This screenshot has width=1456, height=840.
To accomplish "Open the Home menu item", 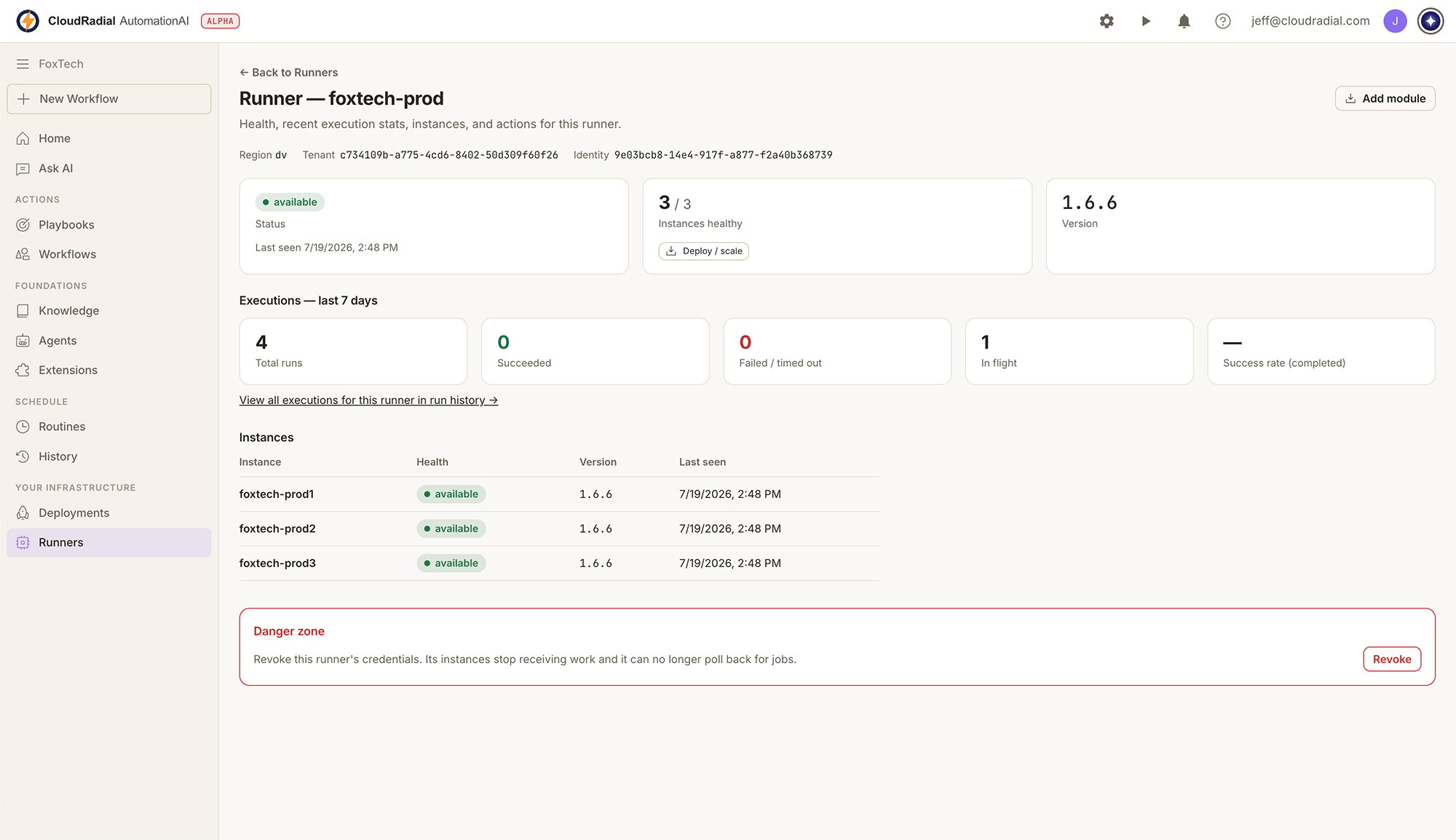I will click(109, 138).
